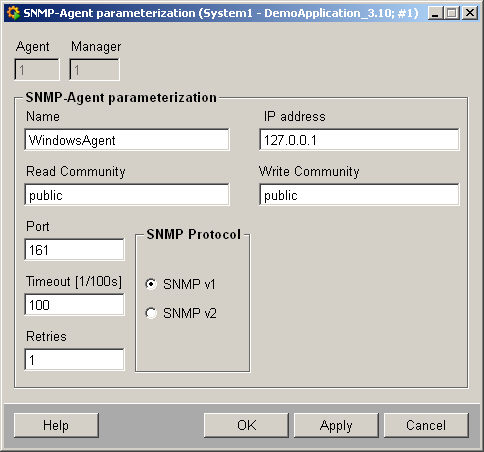Click the Write Community text field

pos(359,195)
